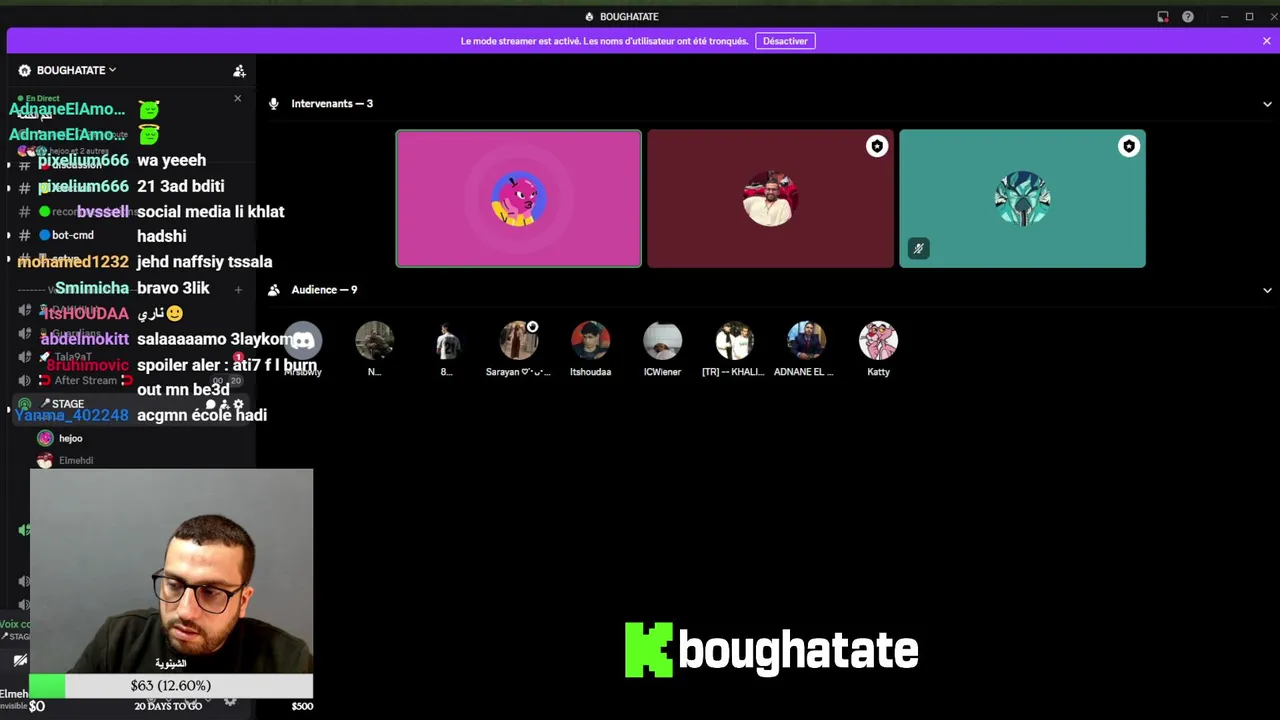Click the Intervenants microphone header icon

pos(274,104)
